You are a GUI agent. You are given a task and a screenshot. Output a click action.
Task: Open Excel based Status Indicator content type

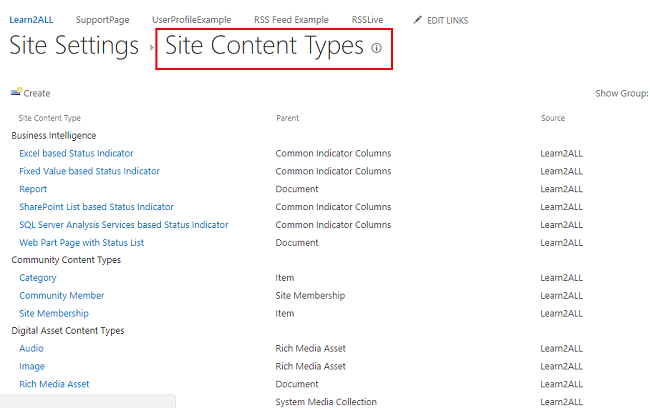pos(76,153)
